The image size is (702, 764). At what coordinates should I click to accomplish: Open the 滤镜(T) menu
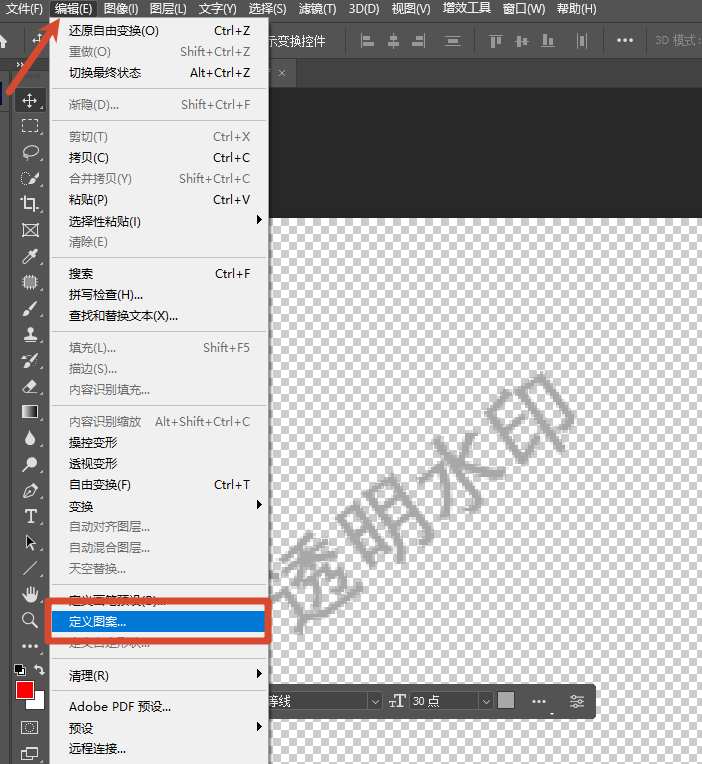(x=317, y=9)
